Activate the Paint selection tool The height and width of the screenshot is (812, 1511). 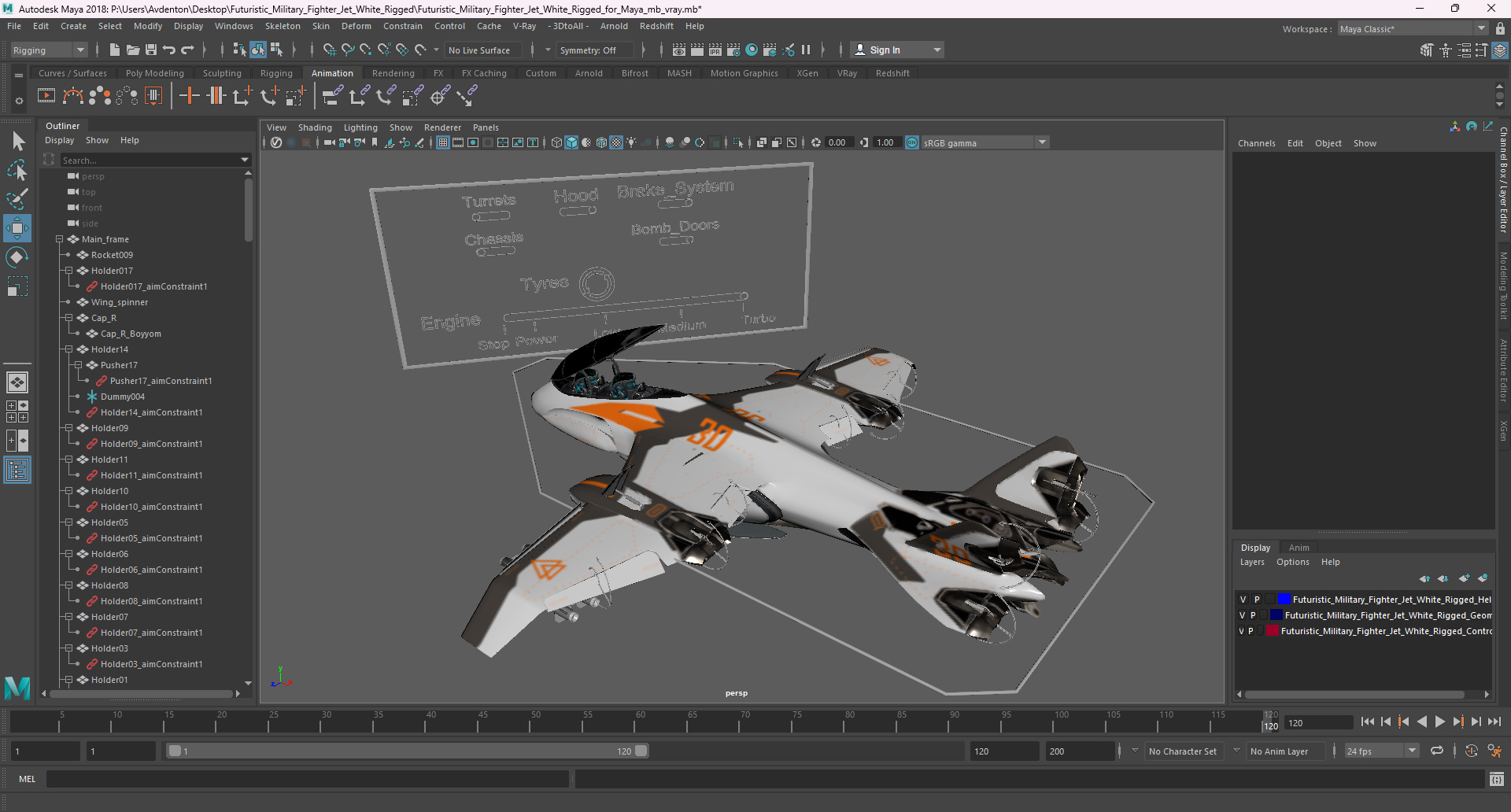(17, 199)
